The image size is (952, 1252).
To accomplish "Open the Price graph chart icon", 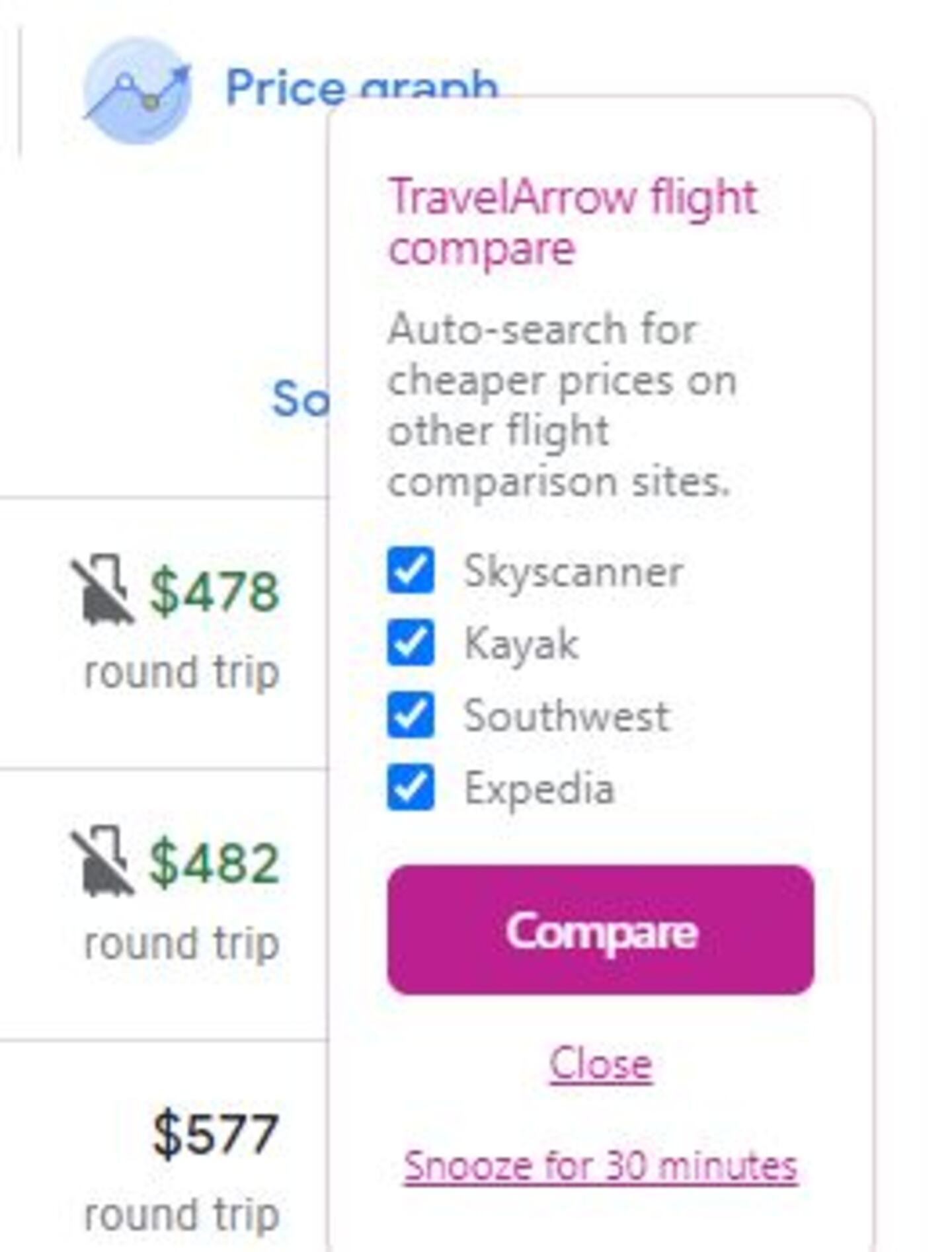I will 138,91.
